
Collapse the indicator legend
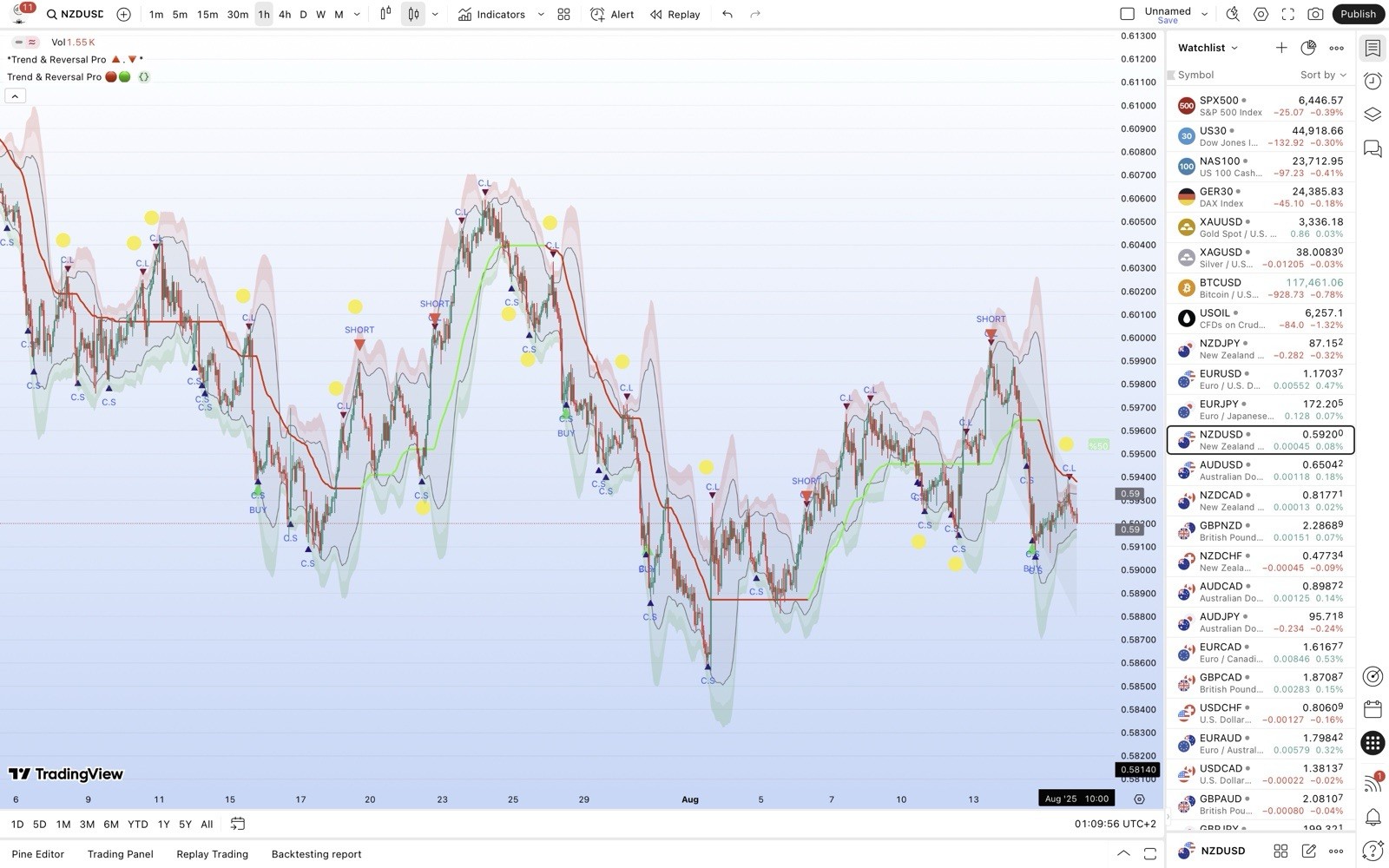click(15, 95)
